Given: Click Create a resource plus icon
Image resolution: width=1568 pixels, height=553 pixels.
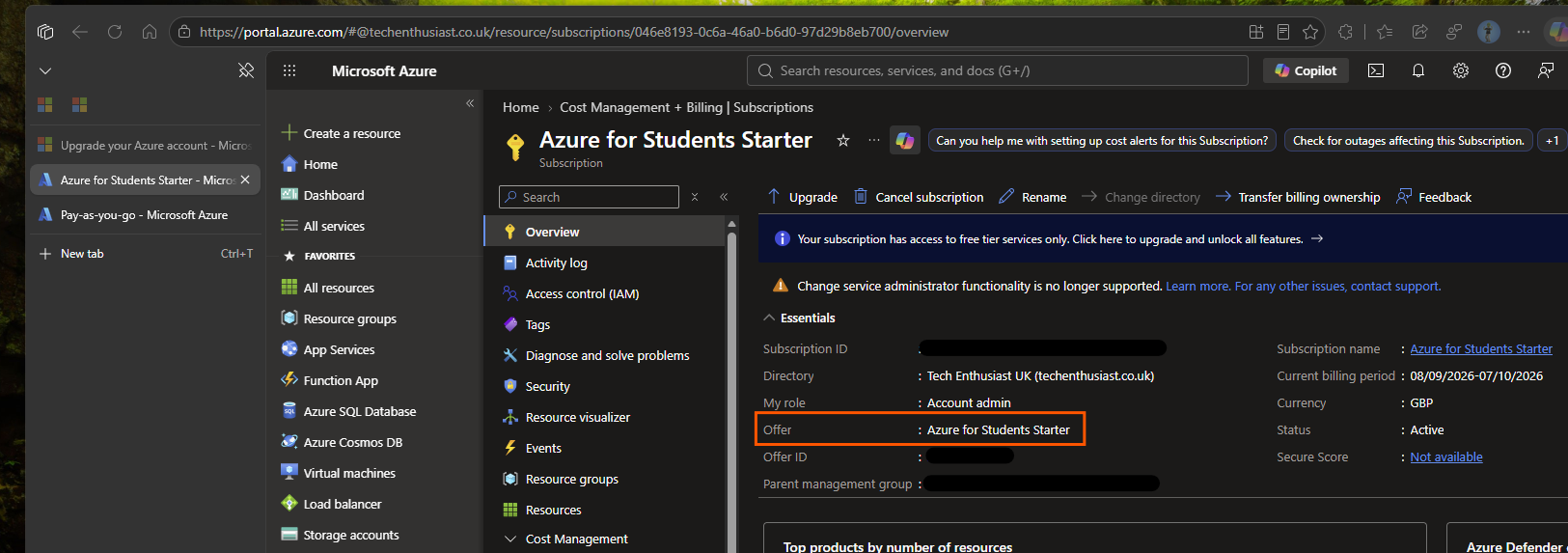Looking at the screenshot, I should point(289,133).
